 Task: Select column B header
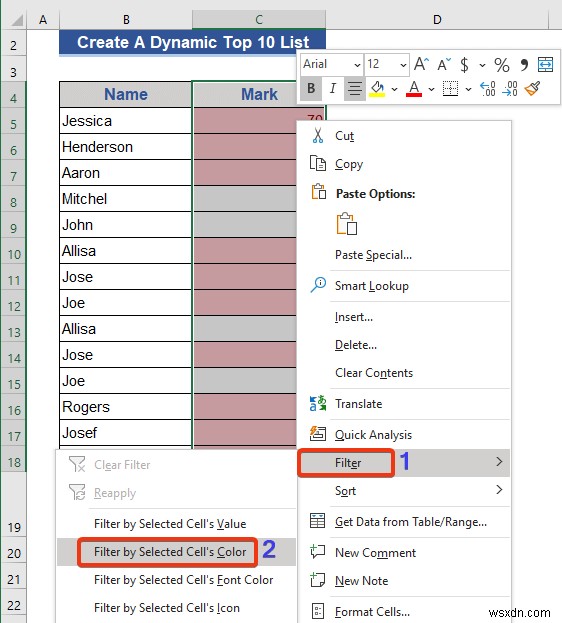(x=126, y=19)
